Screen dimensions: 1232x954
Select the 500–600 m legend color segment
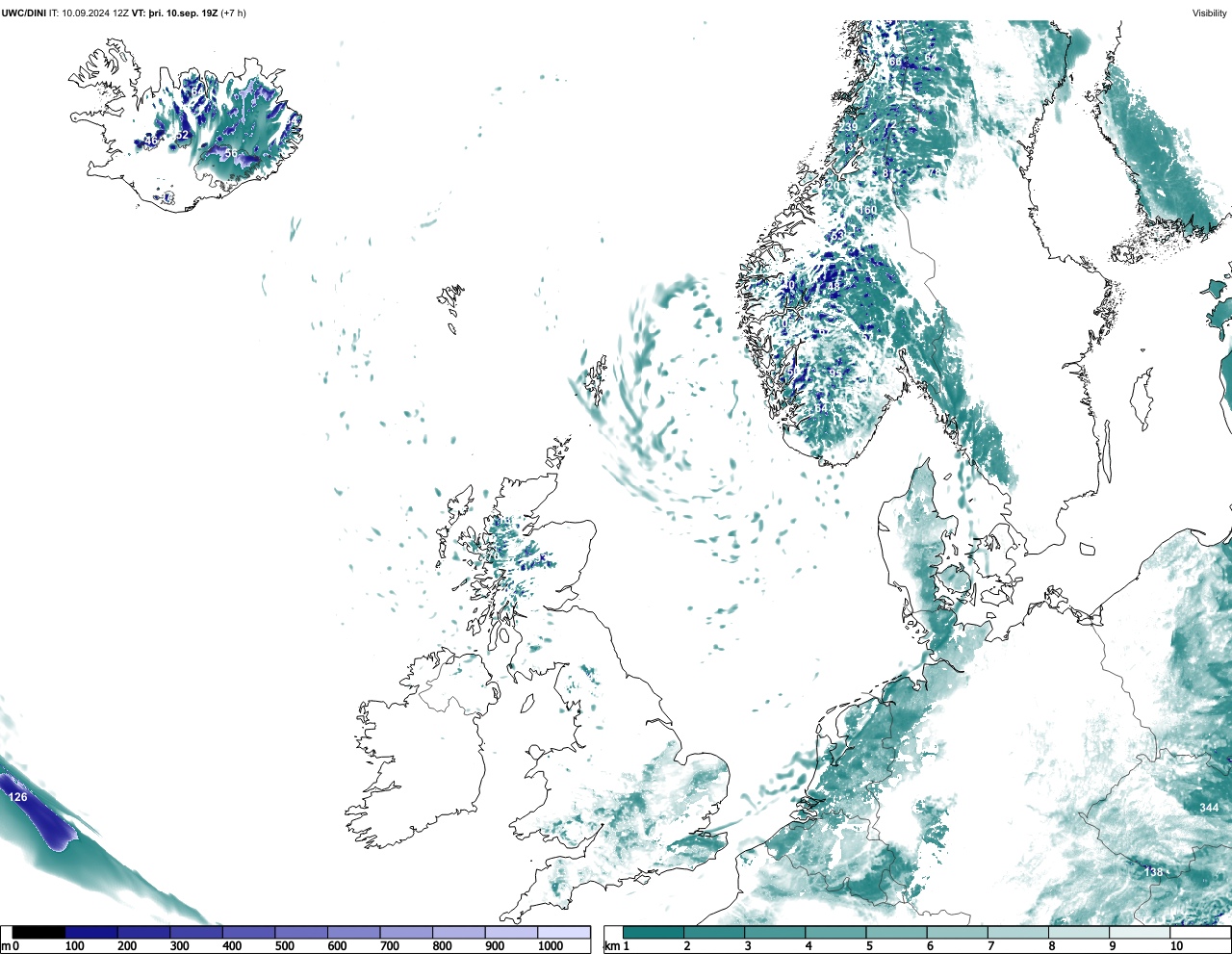pos(301,933)
